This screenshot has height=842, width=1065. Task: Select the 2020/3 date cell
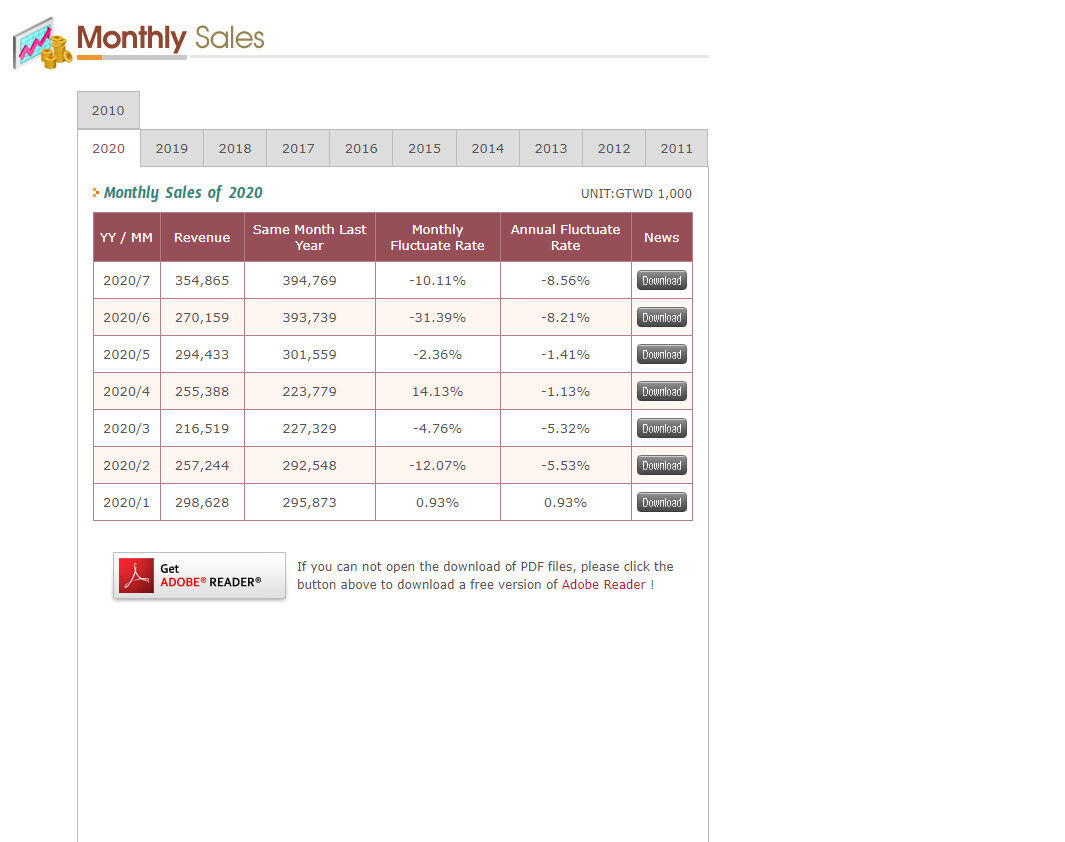click(126, 428)
